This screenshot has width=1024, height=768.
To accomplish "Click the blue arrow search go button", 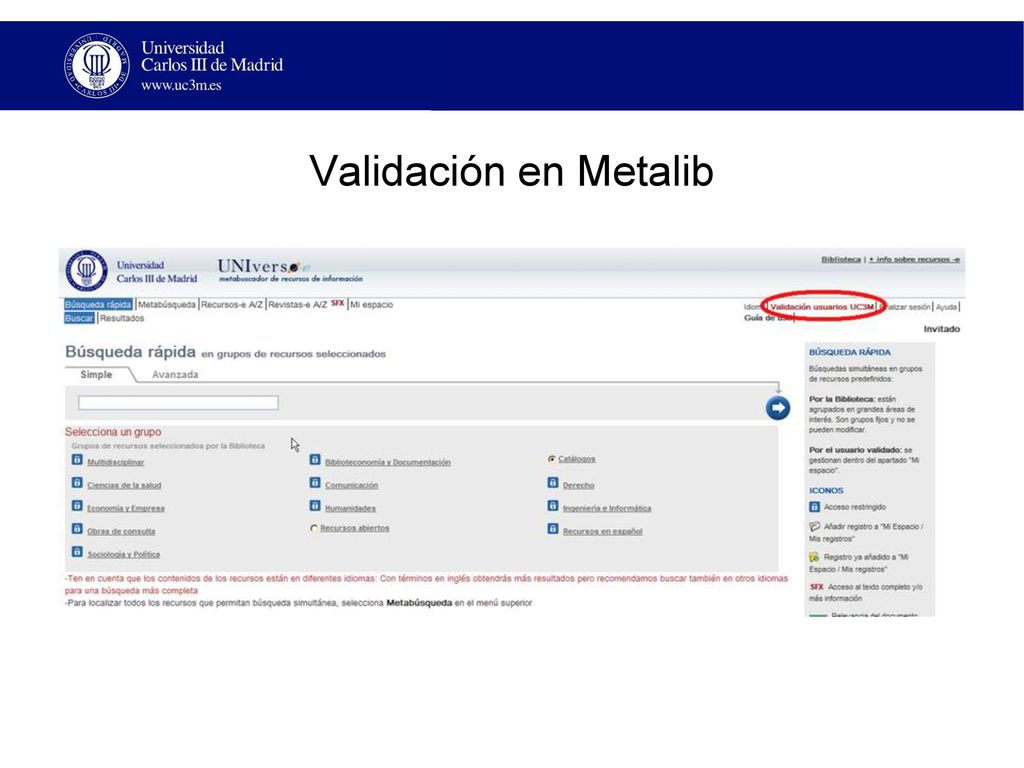I will tap(778, 408).
